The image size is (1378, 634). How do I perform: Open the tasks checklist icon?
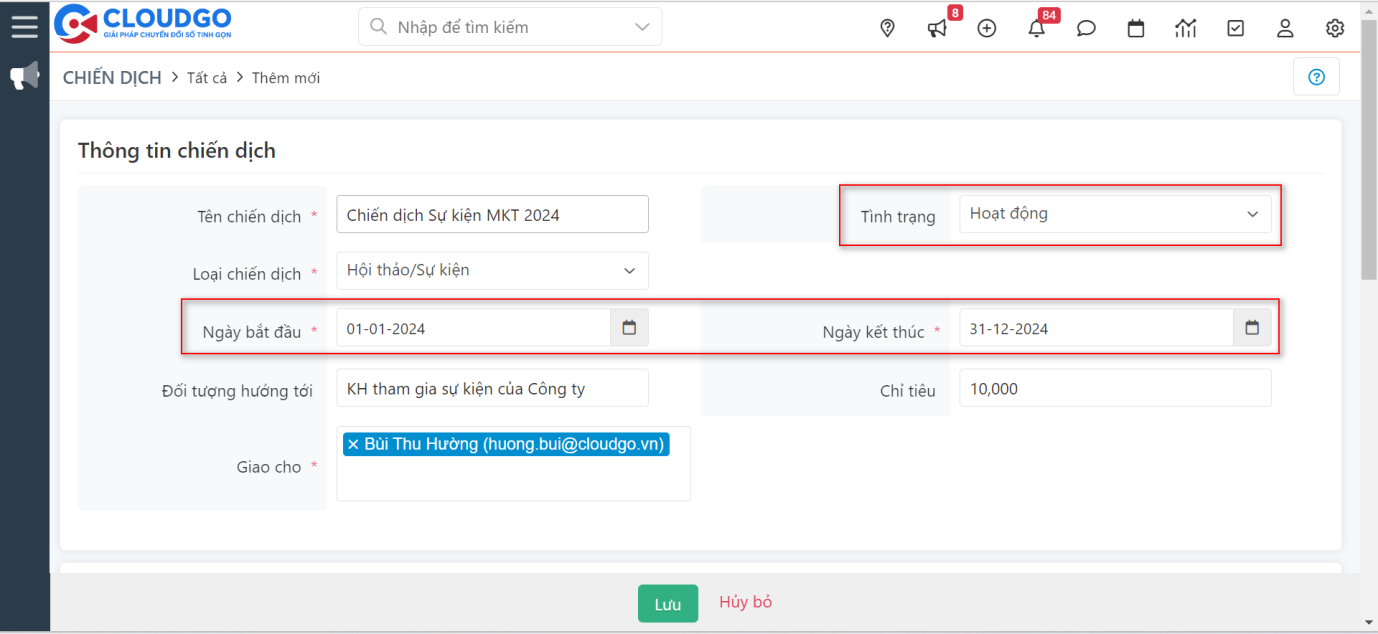tap(1236, 28)
